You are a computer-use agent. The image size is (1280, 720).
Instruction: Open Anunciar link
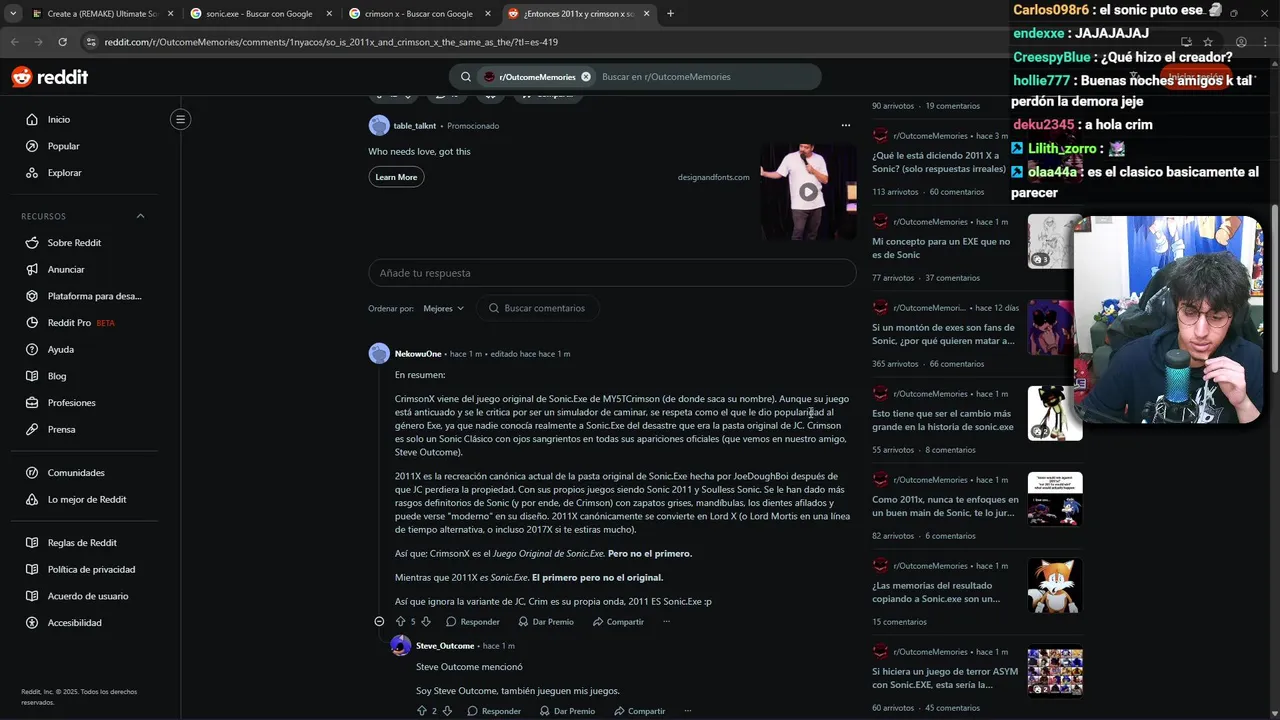tap(66, 269)
